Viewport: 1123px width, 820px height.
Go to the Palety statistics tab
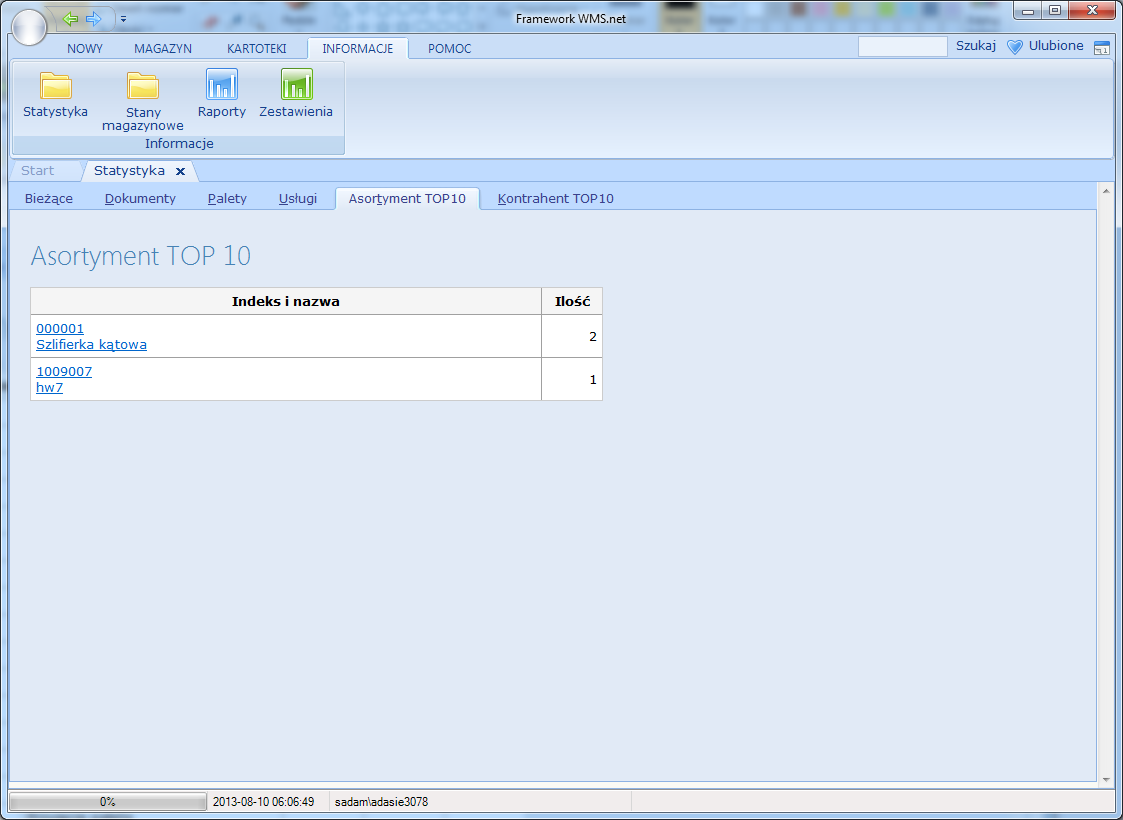coord(227,198)
